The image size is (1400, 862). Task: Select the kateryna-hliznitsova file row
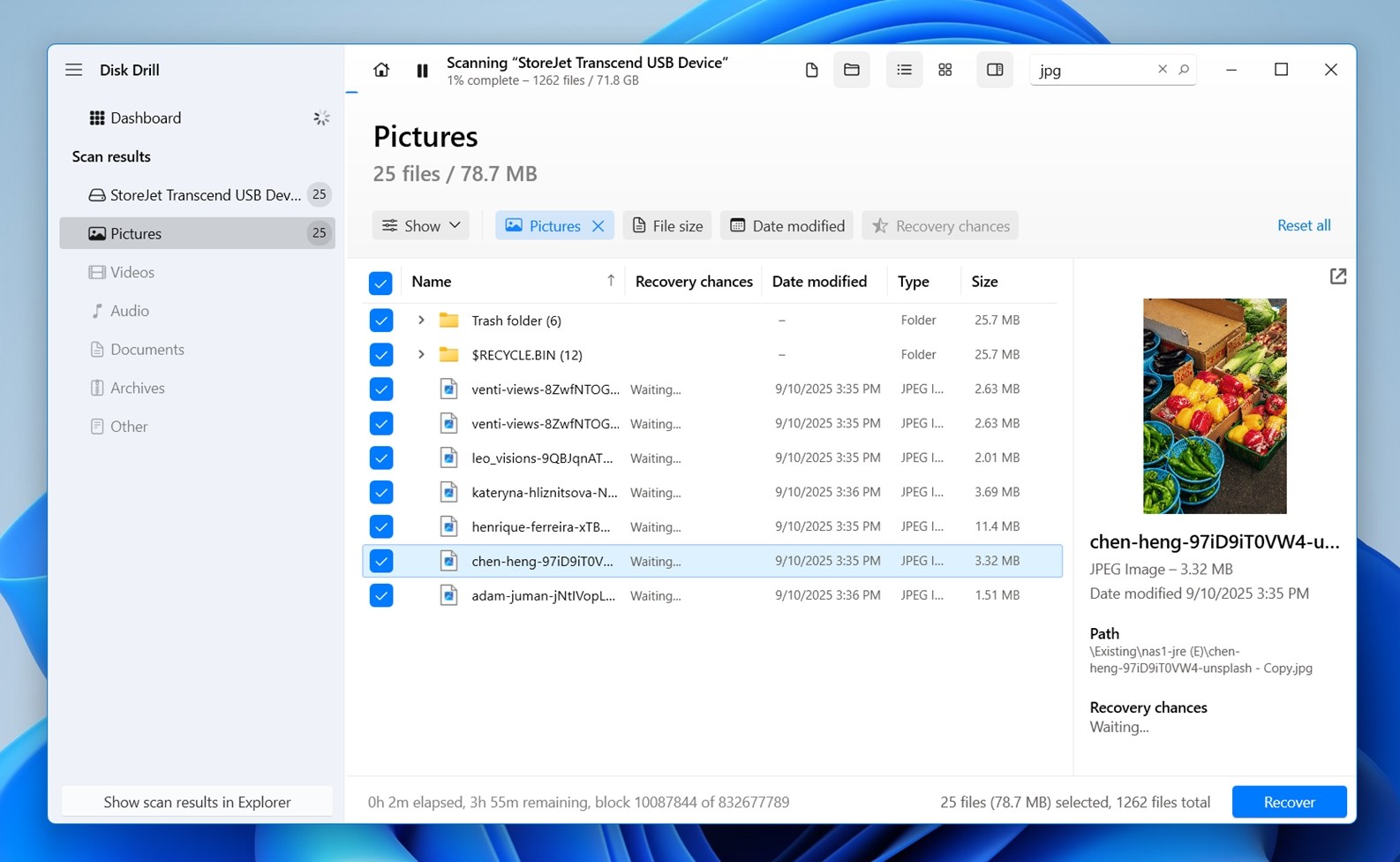[x=712, y=492]
